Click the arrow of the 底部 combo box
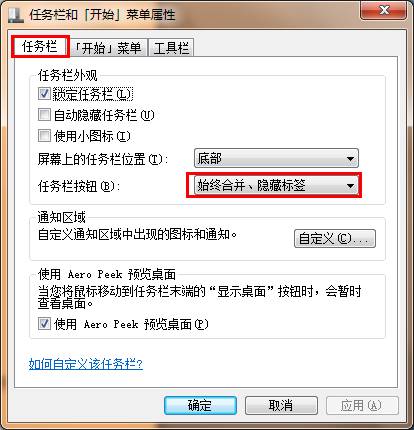This screenshot has width=414, height=430. click(x=350, y=158)
